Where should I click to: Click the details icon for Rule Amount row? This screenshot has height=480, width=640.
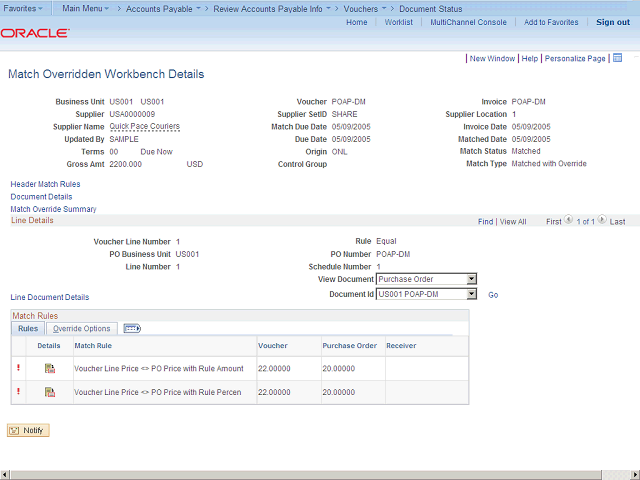click(x=49, y=369)
